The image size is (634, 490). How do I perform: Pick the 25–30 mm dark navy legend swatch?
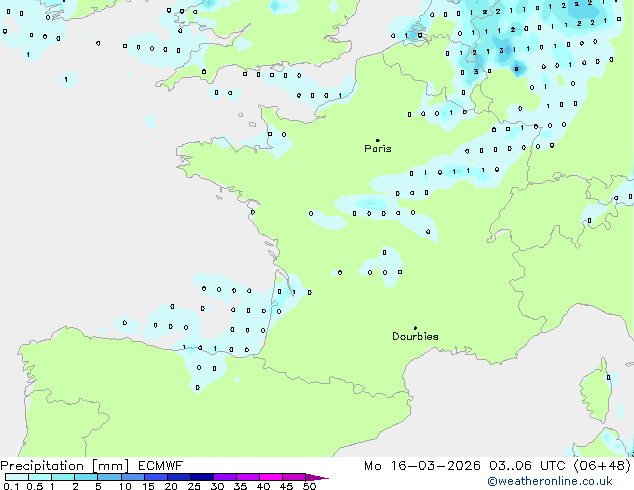202,477
